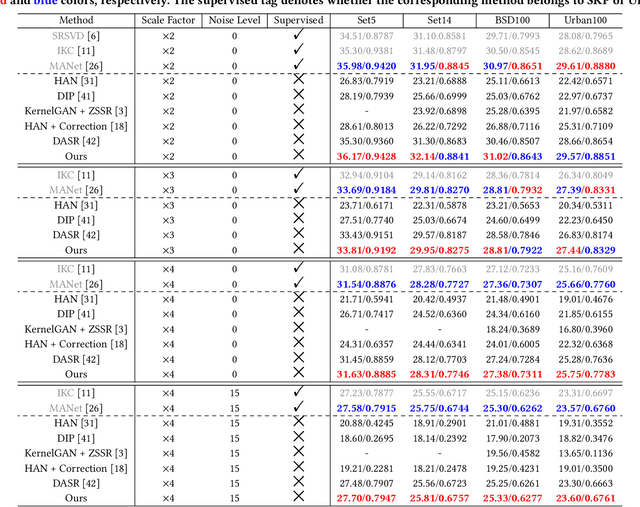Select the blue value "35.98/0.9420"
This screenshot has width=640, height=507.
(x=367, y=66)
